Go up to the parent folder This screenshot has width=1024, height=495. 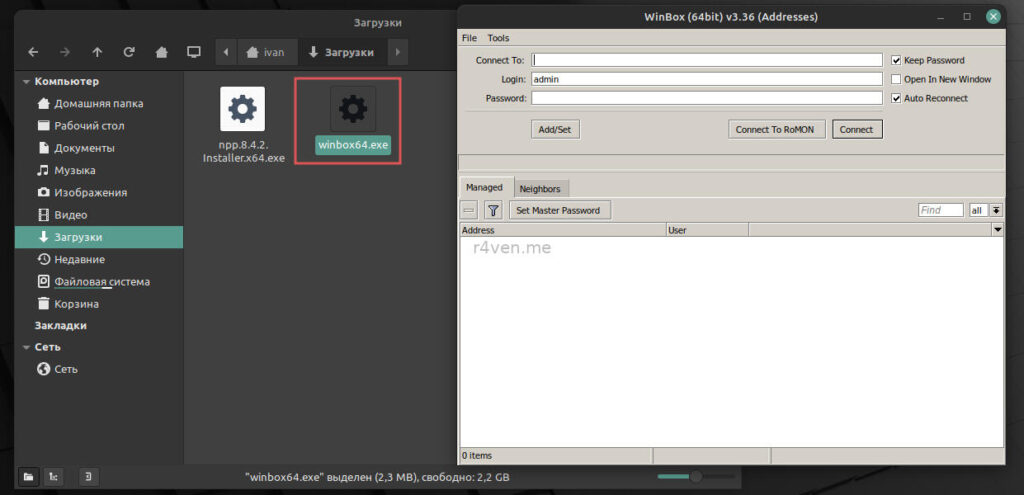[97, 52]
